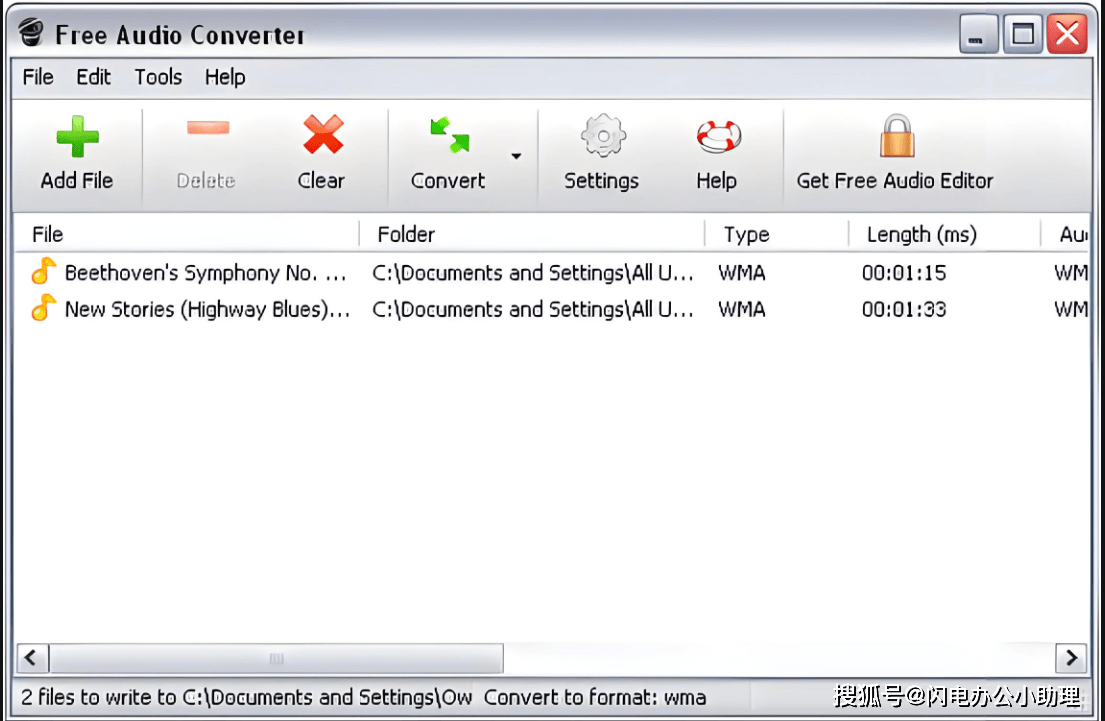This screenshot has width=1105, height=721.
Task: Click the left arrow of the horizontal scrollbar
Action: (x=32, y=658)
